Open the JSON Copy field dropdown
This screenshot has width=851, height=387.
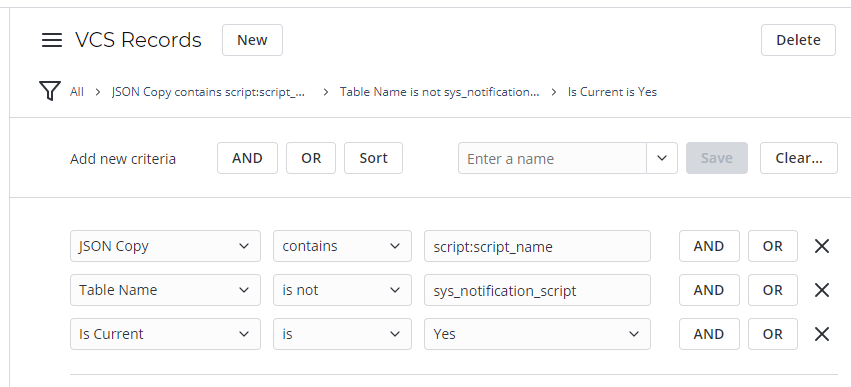pyautogui.click(x=165, y=246)
